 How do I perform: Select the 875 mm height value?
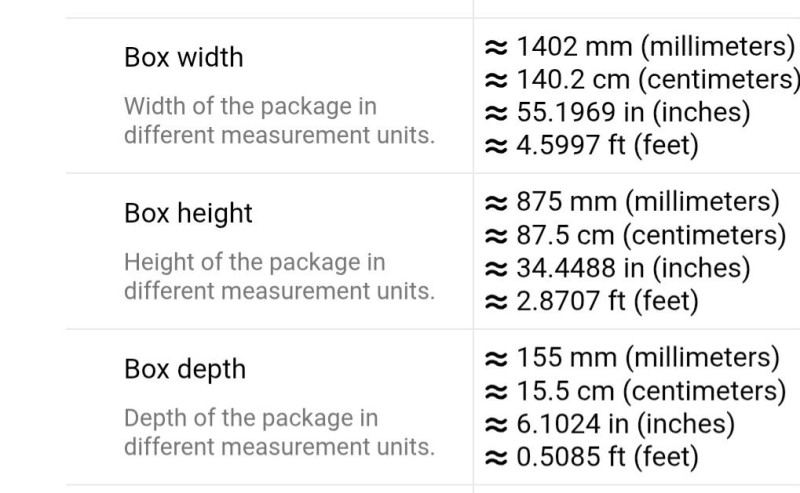pyautogui.click(x=560, y=202)
